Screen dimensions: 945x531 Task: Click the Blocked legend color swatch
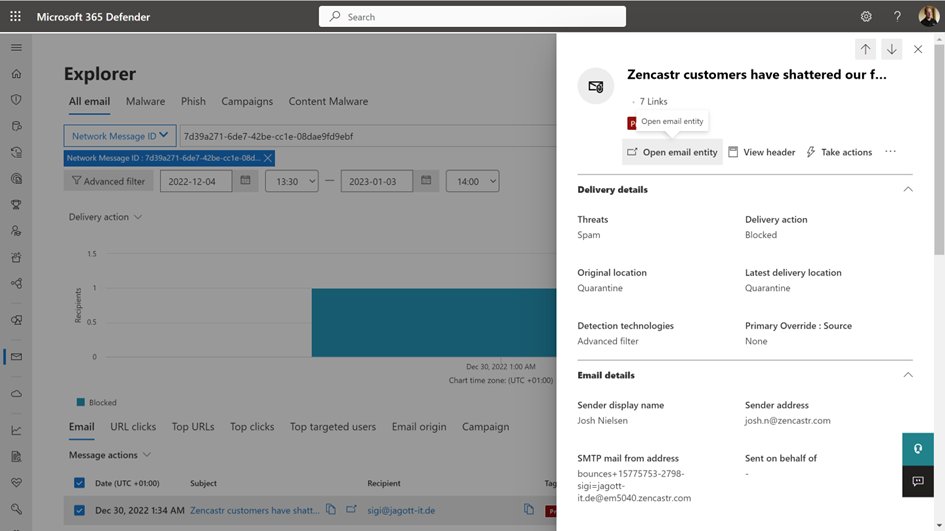pyautogui.click(x=81, y=402)
